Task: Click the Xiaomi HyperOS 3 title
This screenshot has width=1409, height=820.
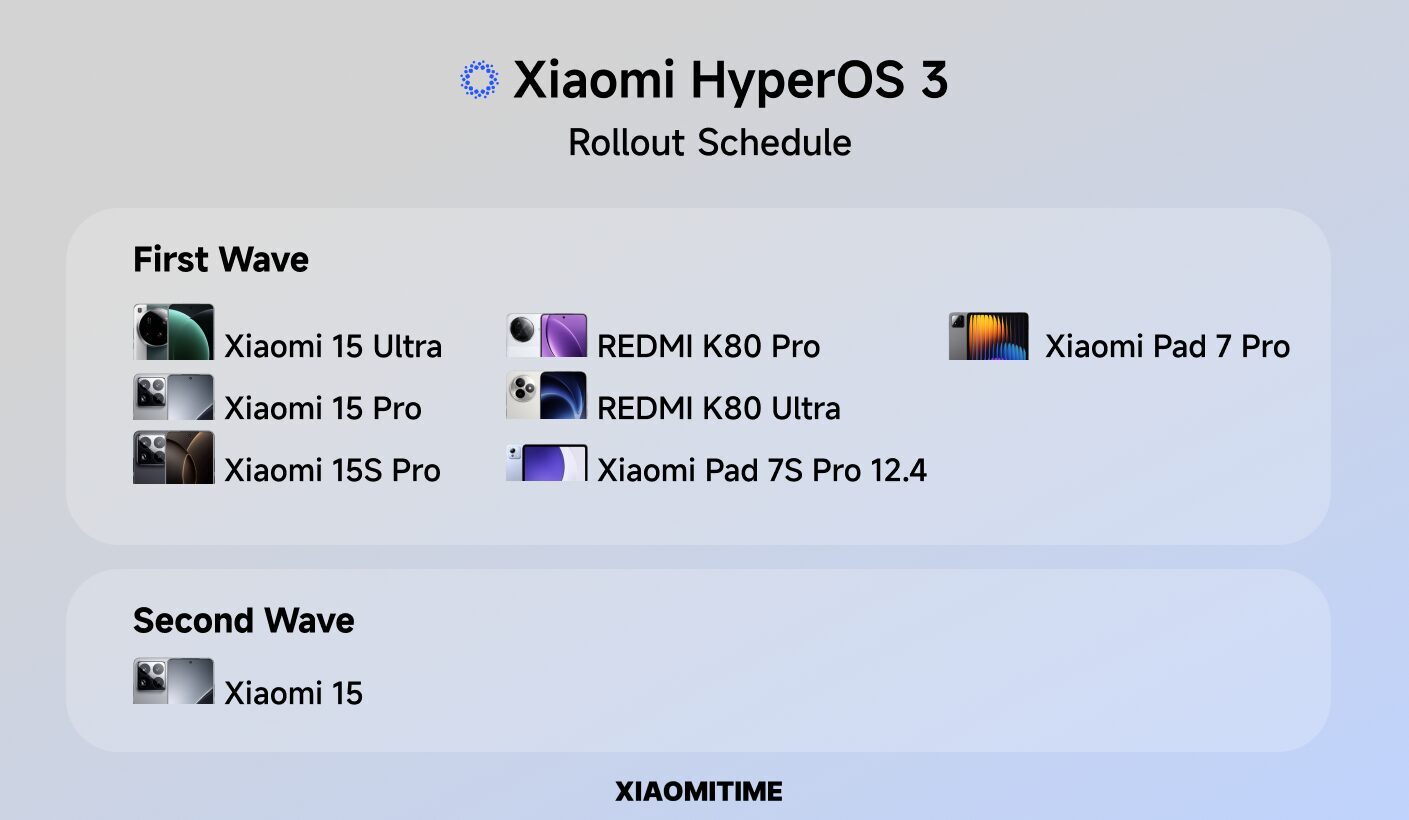Action: [x=730, y=80]
